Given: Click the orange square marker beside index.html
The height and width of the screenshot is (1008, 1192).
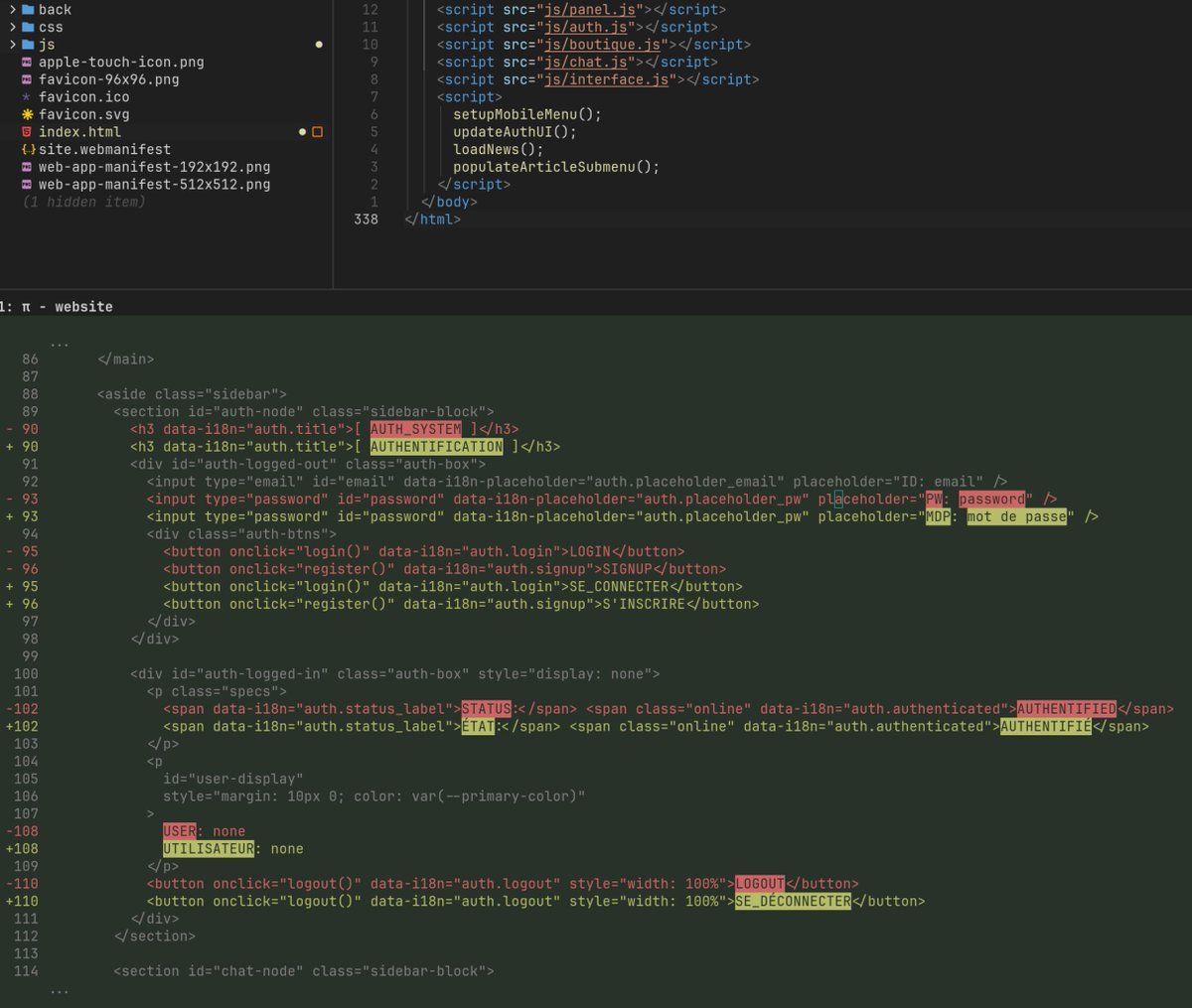Looking at the screenshot, I should point(318,132).
